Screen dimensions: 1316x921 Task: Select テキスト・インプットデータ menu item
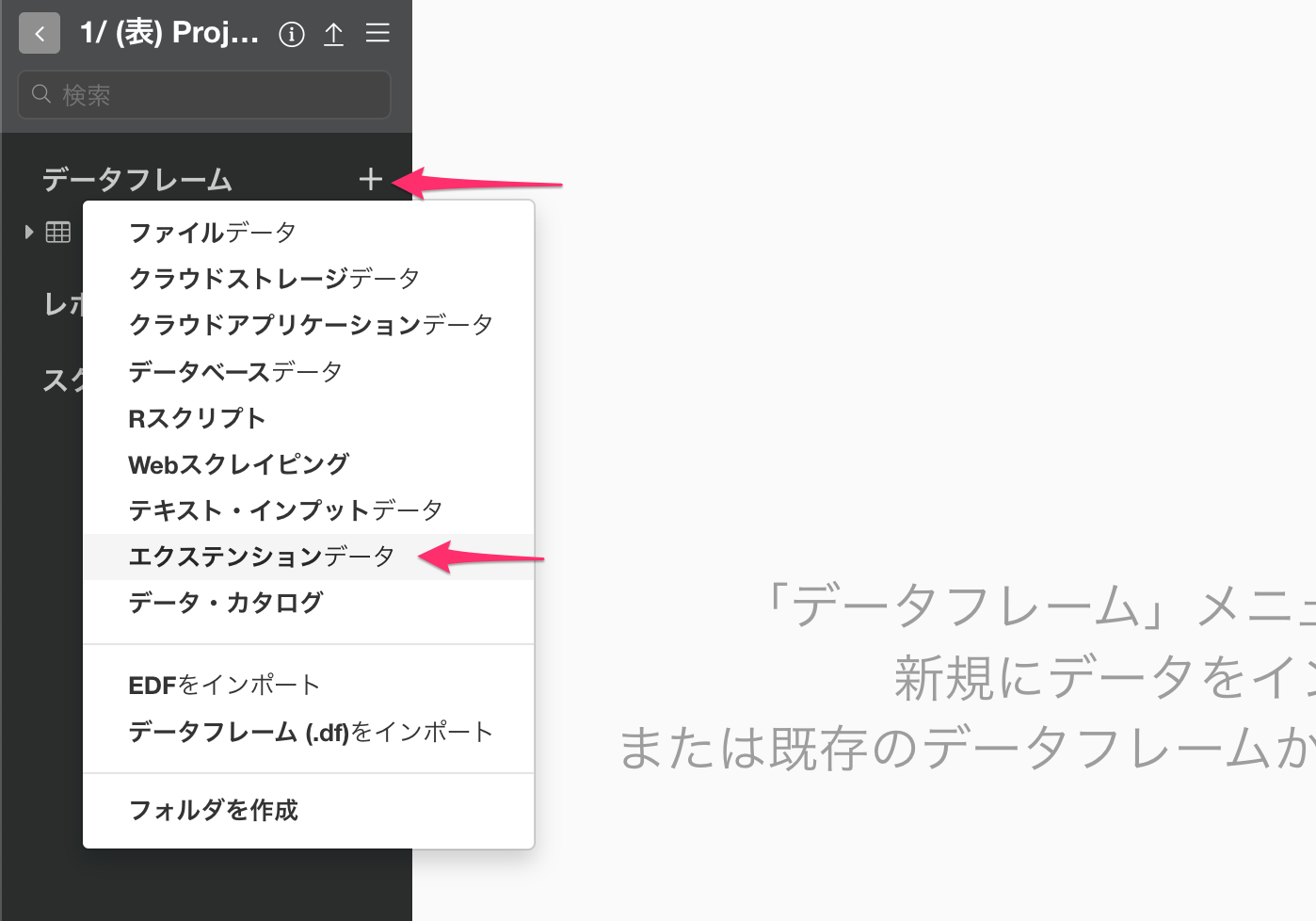coord(308,509)
